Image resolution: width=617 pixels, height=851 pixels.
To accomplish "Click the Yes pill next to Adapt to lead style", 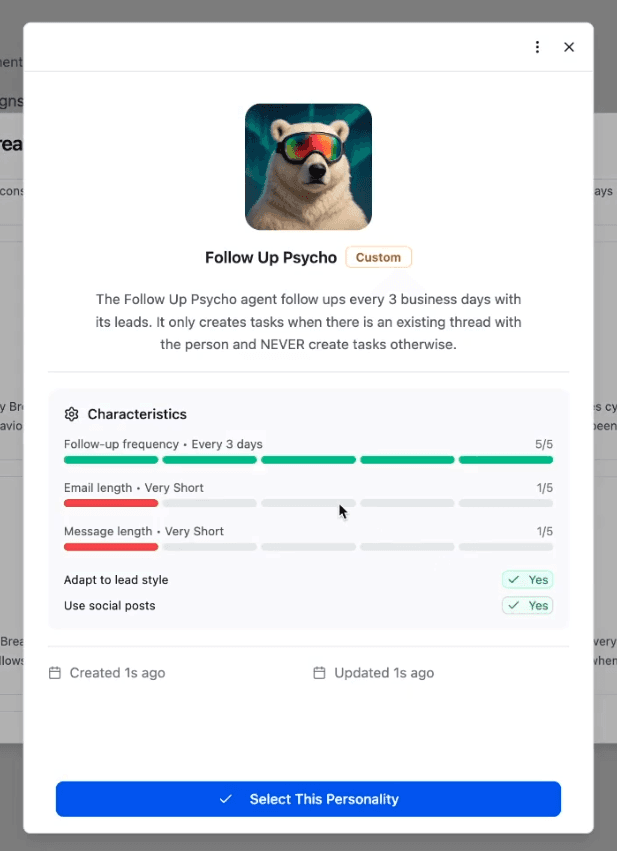I will (x=527, y=580).
